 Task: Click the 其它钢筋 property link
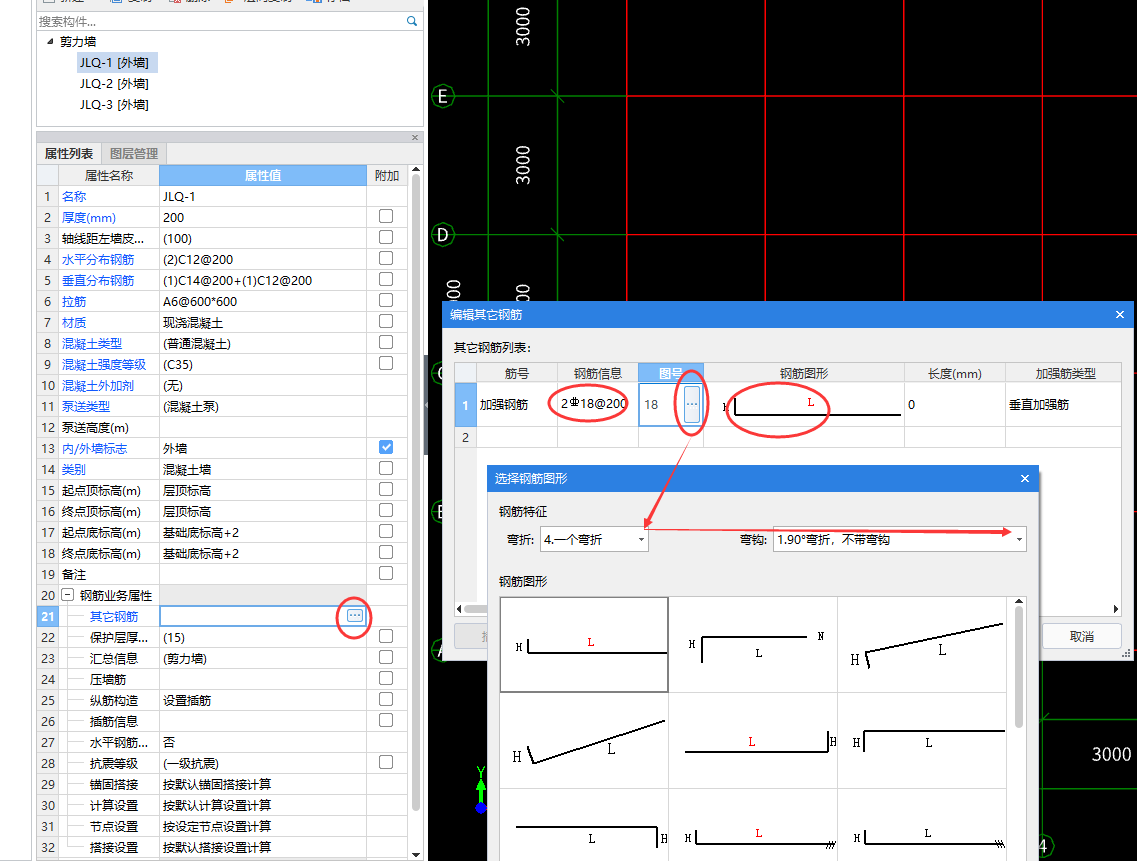(114, 617)
